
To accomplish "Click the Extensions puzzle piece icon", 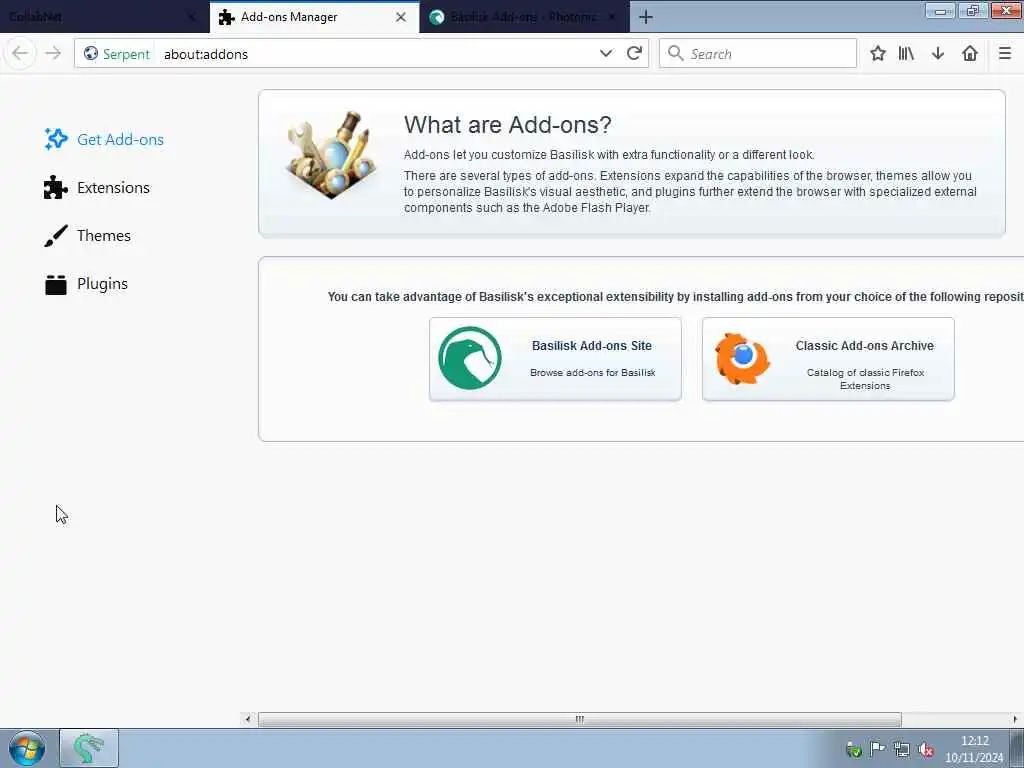I will pos(56,187).
